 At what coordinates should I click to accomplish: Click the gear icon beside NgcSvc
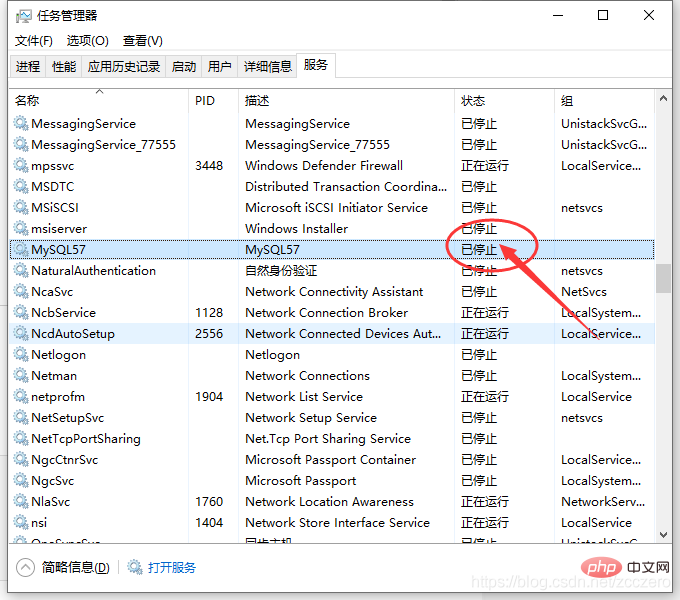coord(20,480)
